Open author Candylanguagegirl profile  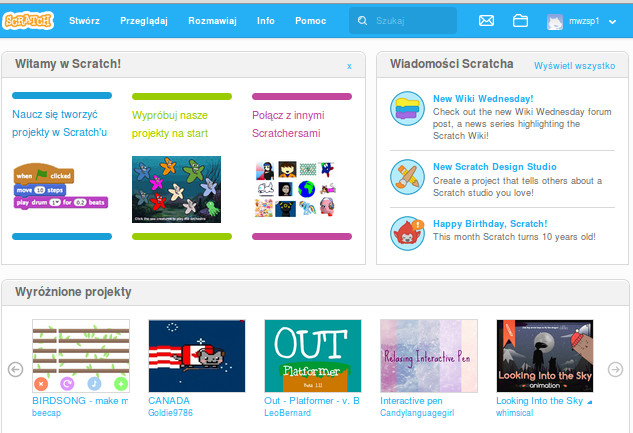417,413
